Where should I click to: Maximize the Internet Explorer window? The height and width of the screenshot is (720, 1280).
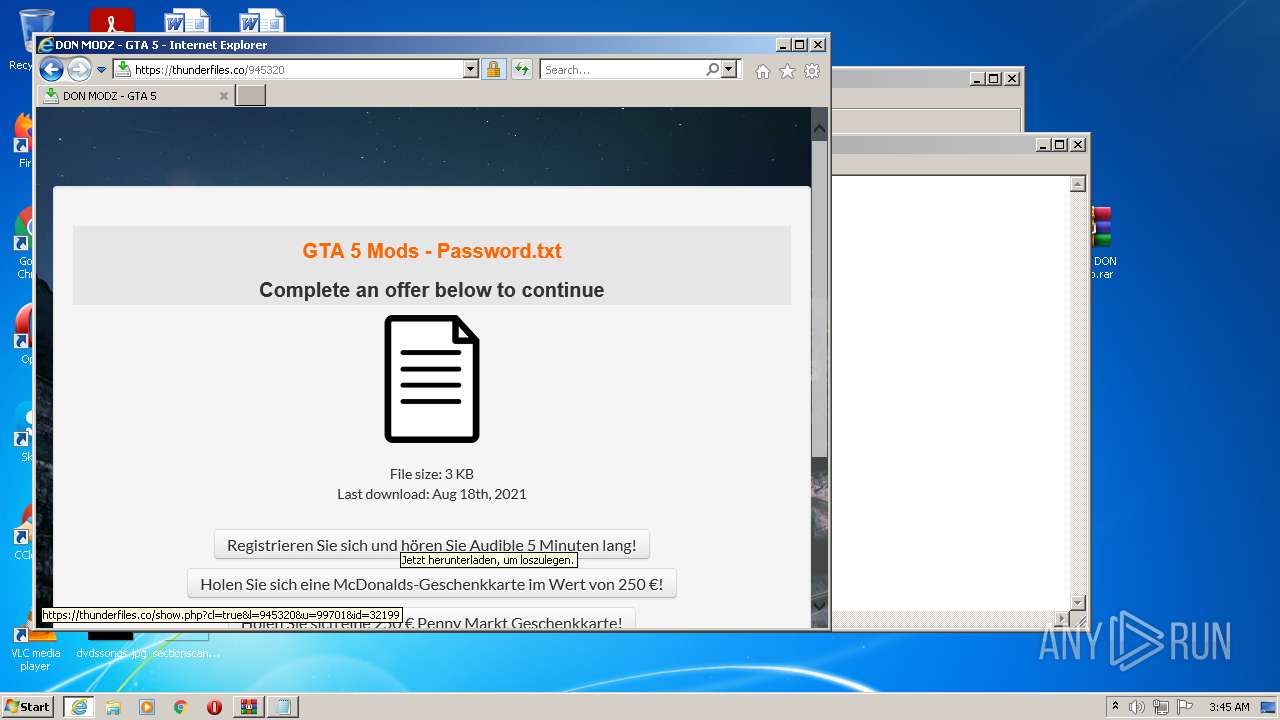click(800, 45)
